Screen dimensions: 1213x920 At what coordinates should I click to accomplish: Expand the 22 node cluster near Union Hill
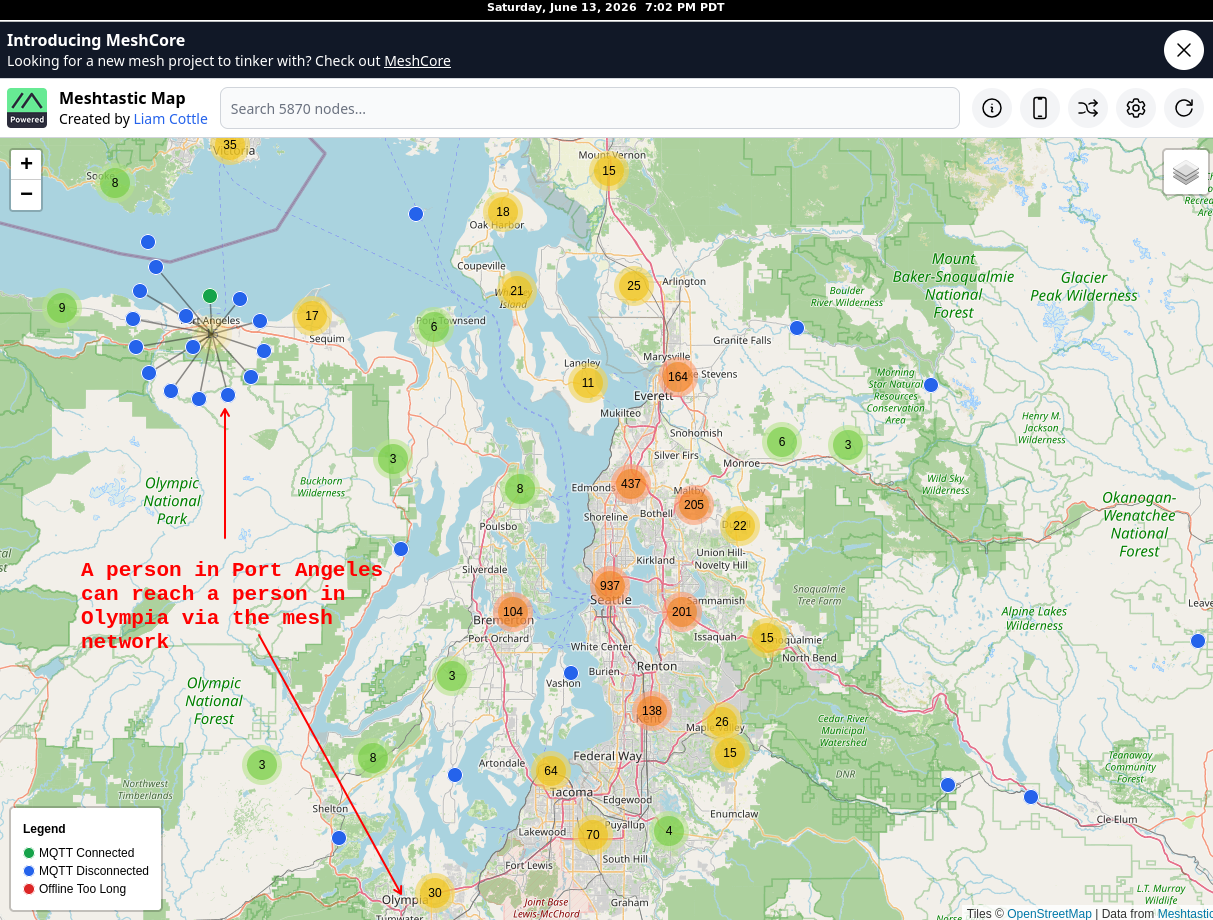tap(740, 526)
